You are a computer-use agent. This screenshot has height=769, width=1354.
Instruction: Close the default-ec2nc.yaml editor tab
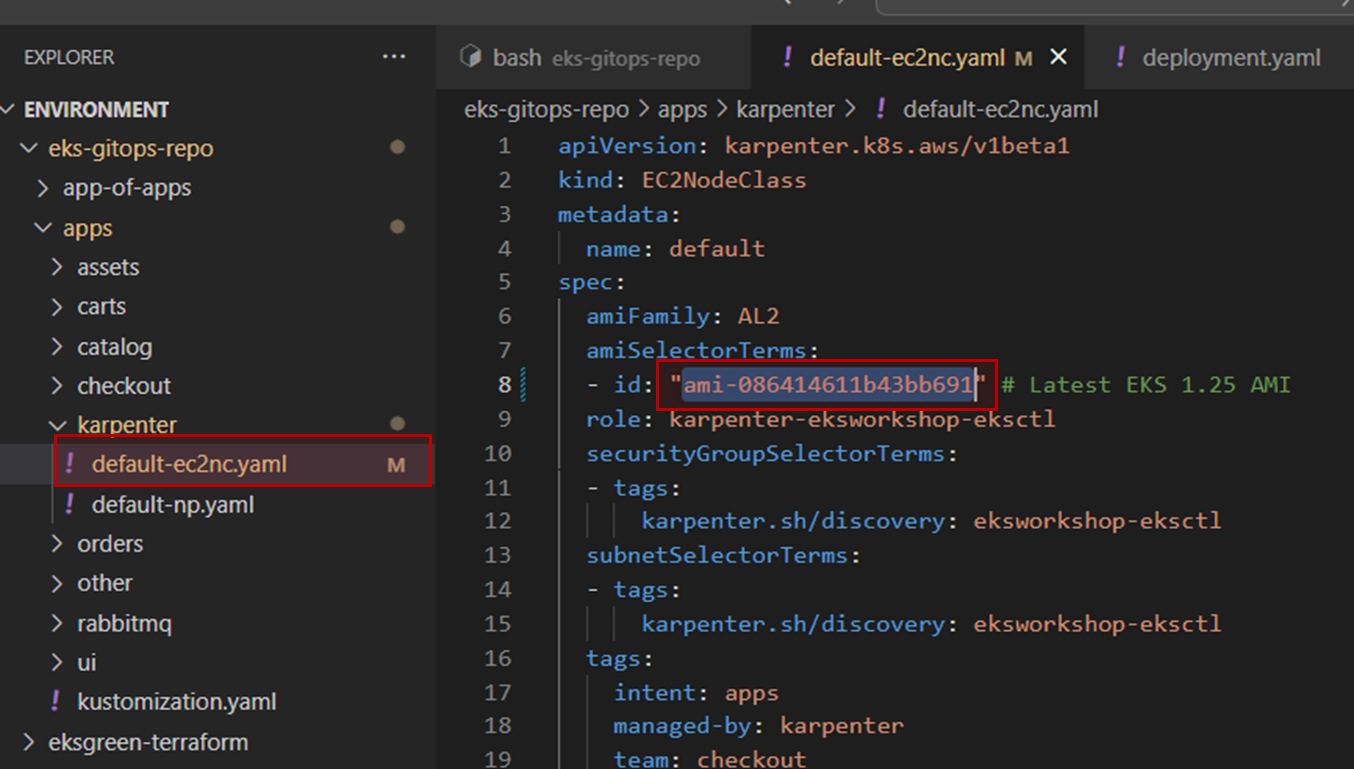(1058, 58)
